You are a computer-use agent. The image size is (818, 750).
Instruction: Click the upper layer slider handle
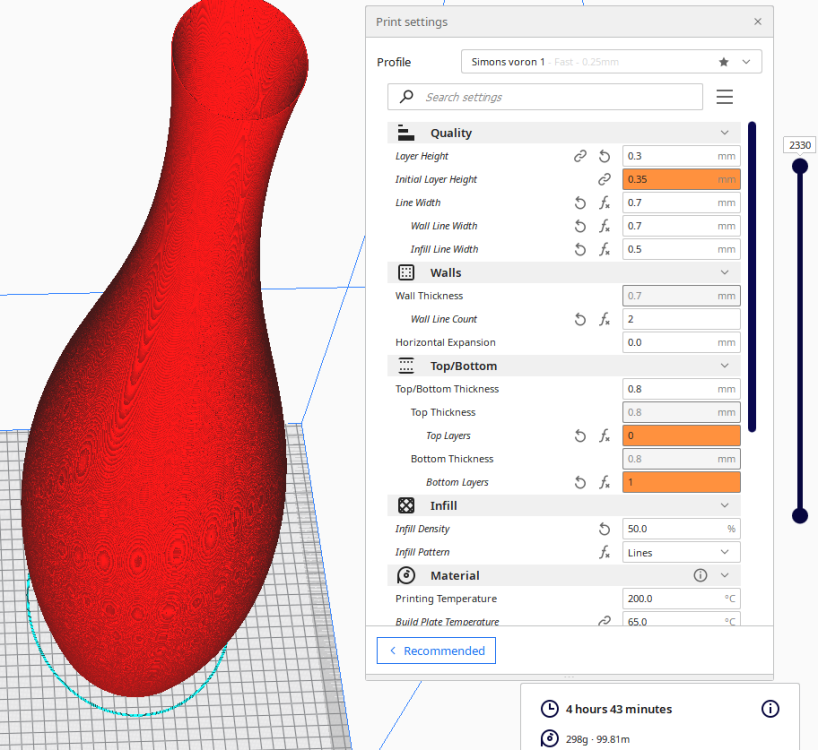pos(800,166)
